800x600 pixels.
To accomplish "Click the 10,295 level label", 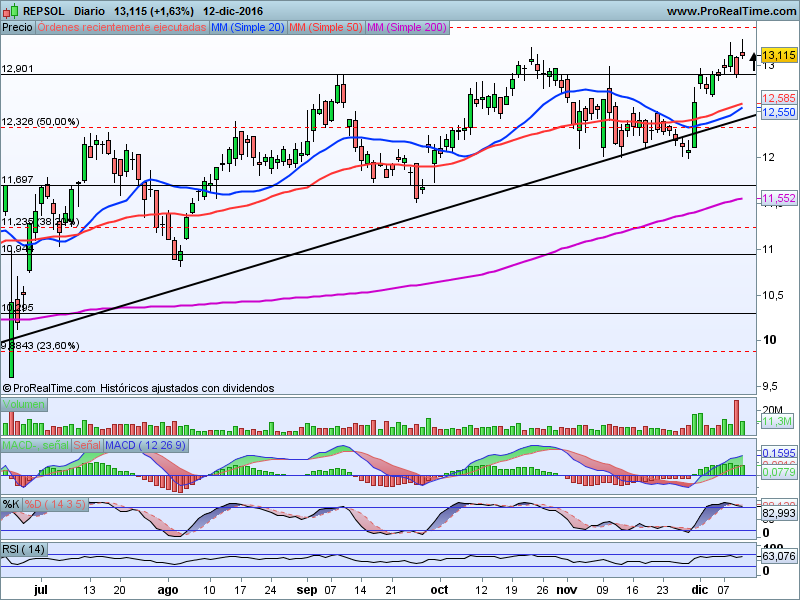I will click(x=18, y=308).
